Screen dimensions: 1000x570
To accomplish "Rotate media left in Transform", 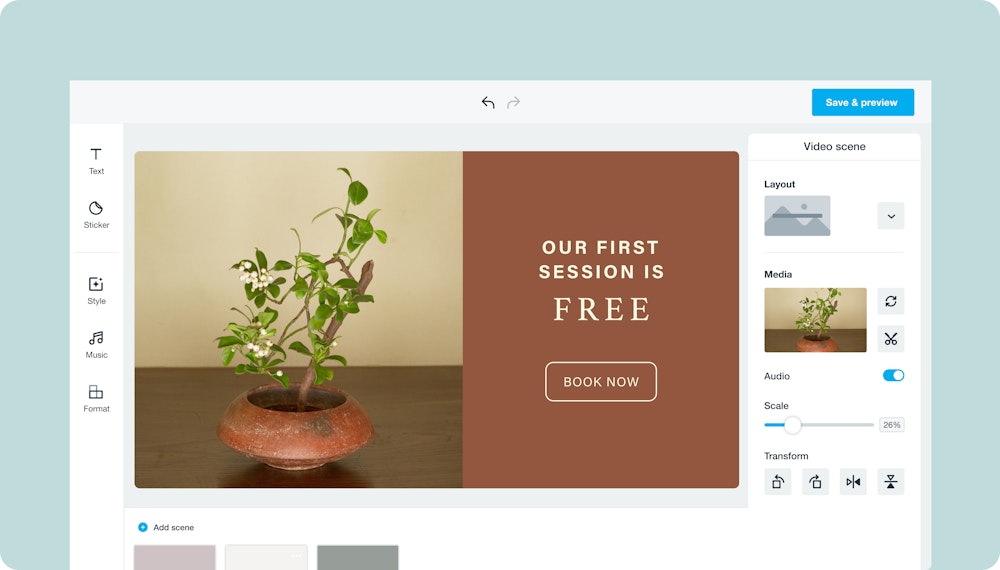I will click(x=777, y=481).
